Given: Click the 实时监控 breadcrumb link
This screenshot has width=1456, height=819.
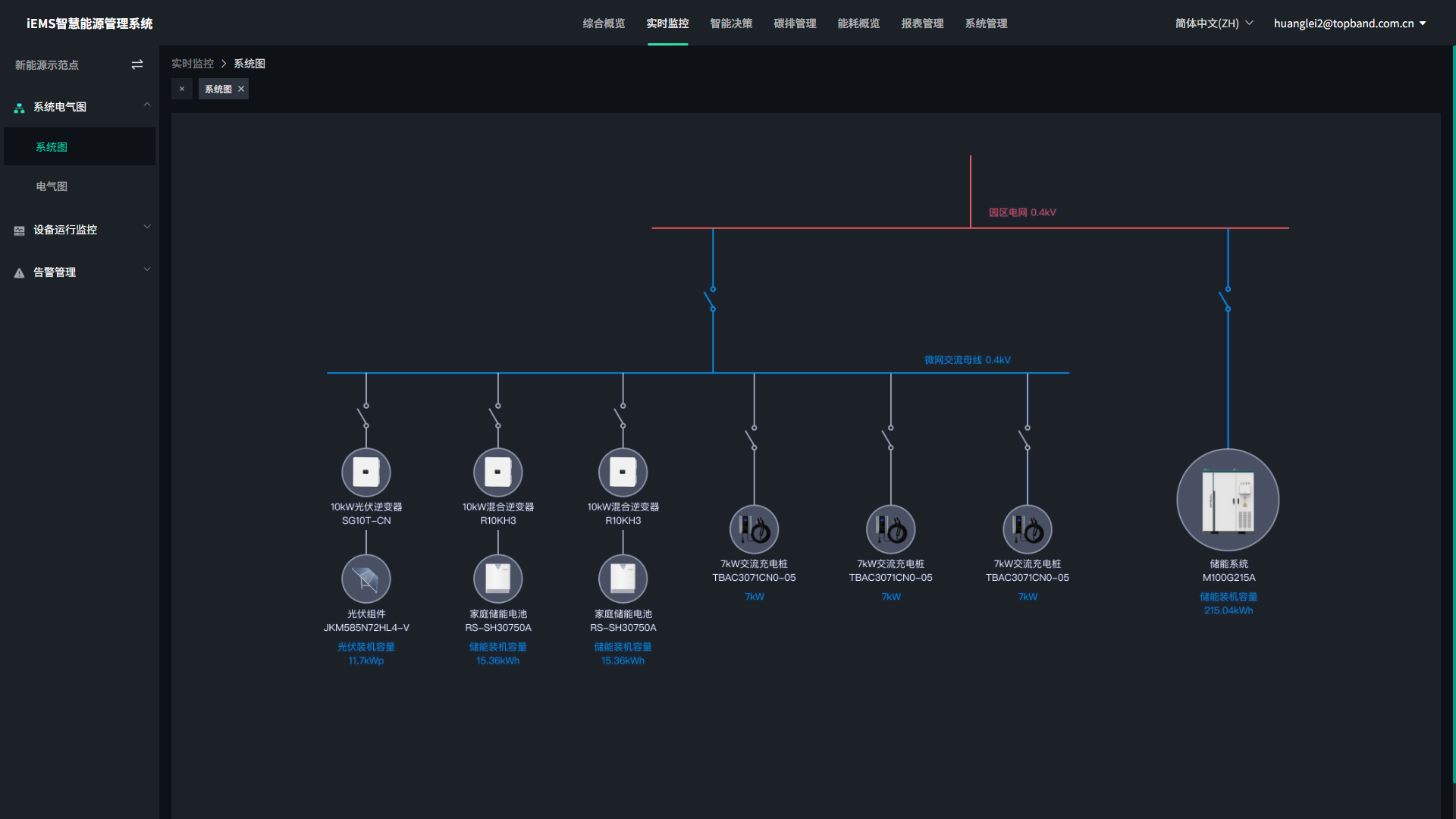Looking at the screenshot, I should (x=193, y=64).
